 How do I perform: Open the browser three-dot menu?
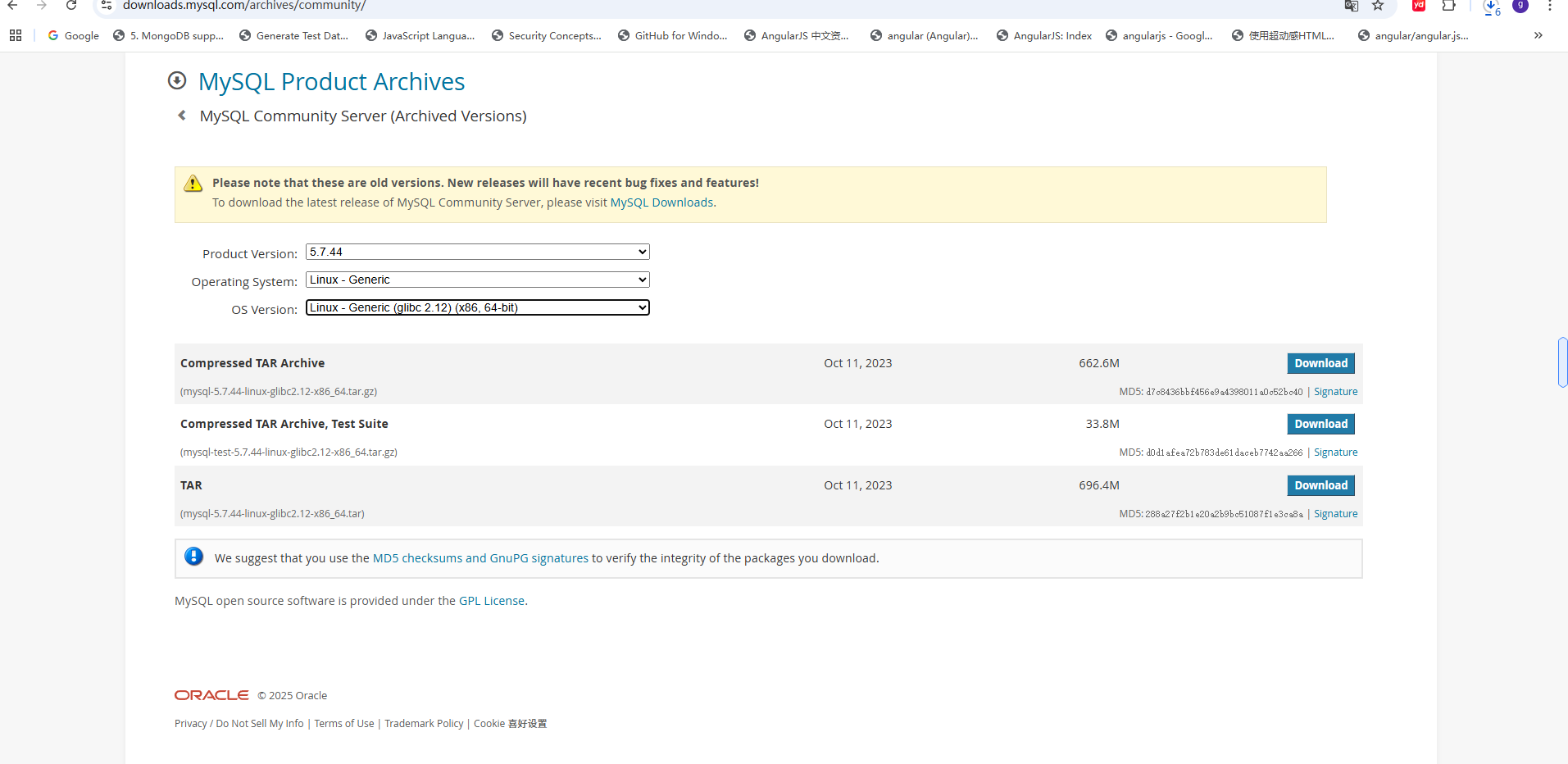point(1550,6)
